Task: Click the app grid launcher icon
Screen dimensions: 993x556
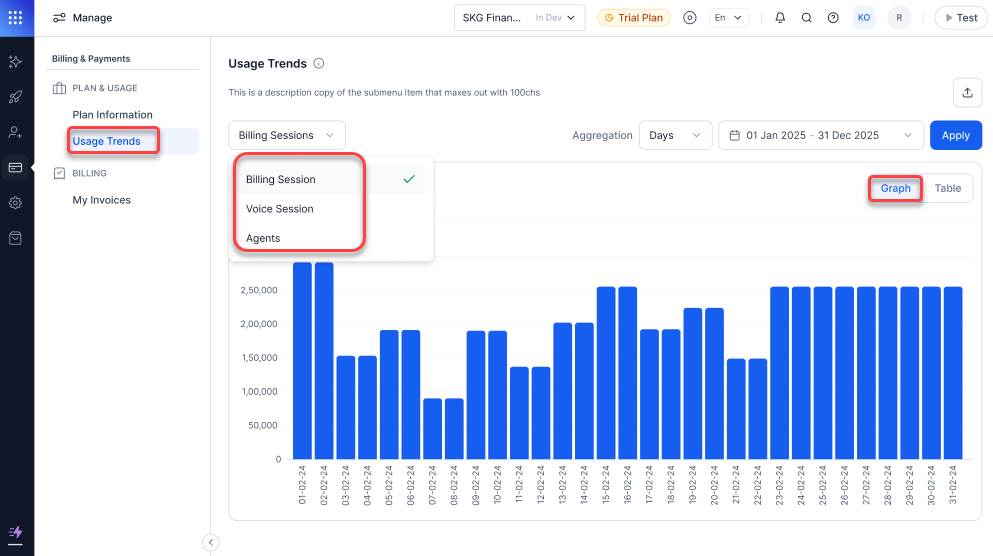Action: tap(15, 17)
